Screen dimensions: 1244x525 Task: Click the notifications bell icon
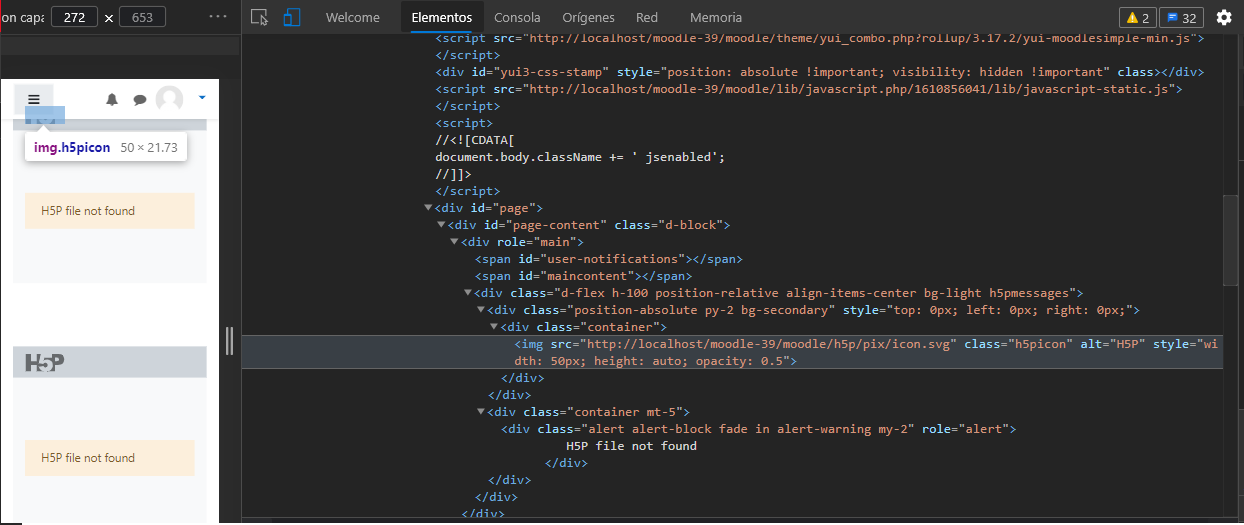[112, 99]
